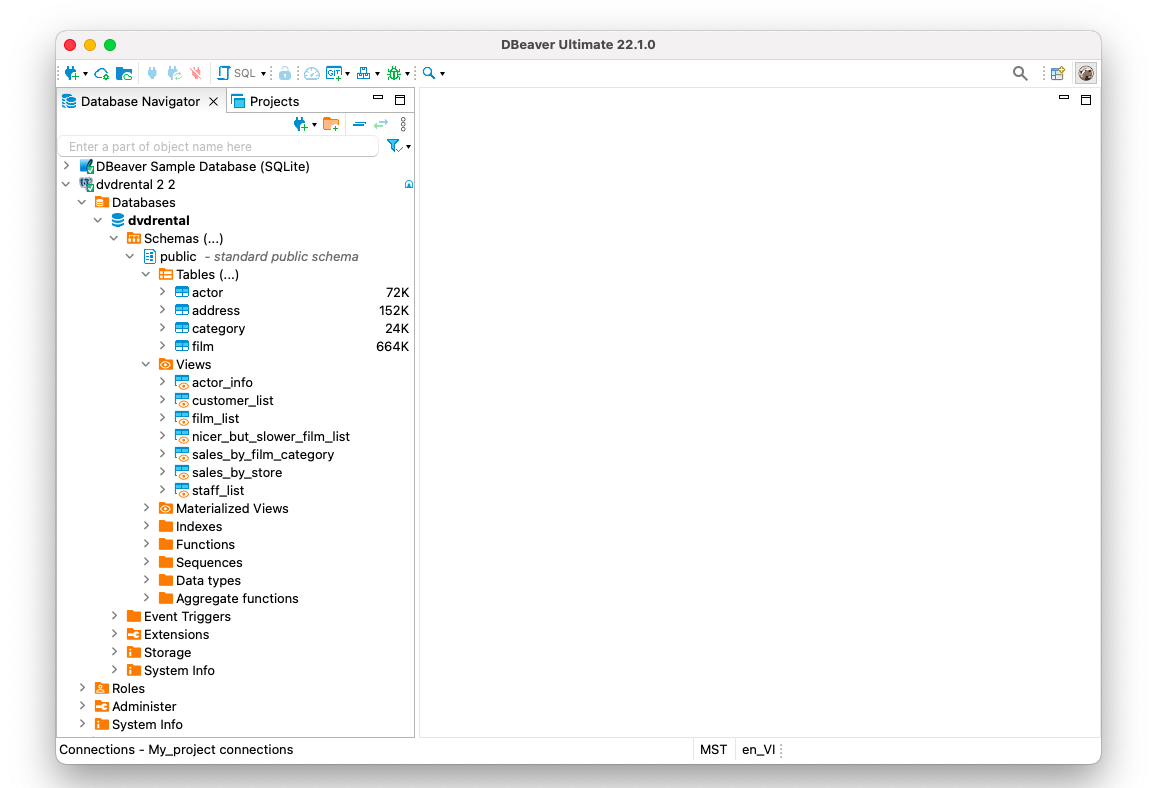
Task: Expand the Materialized Views folder
Action: [x=147, y=508]
